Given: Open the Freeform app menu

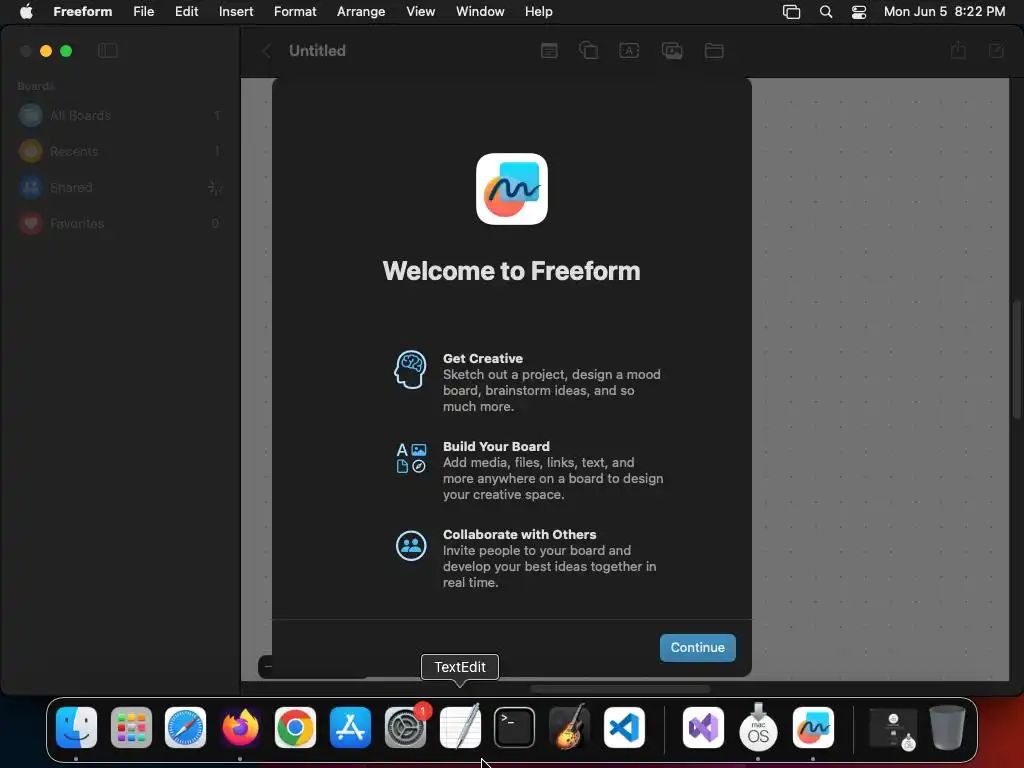Looking at the screenshot, I should point(82,12).
